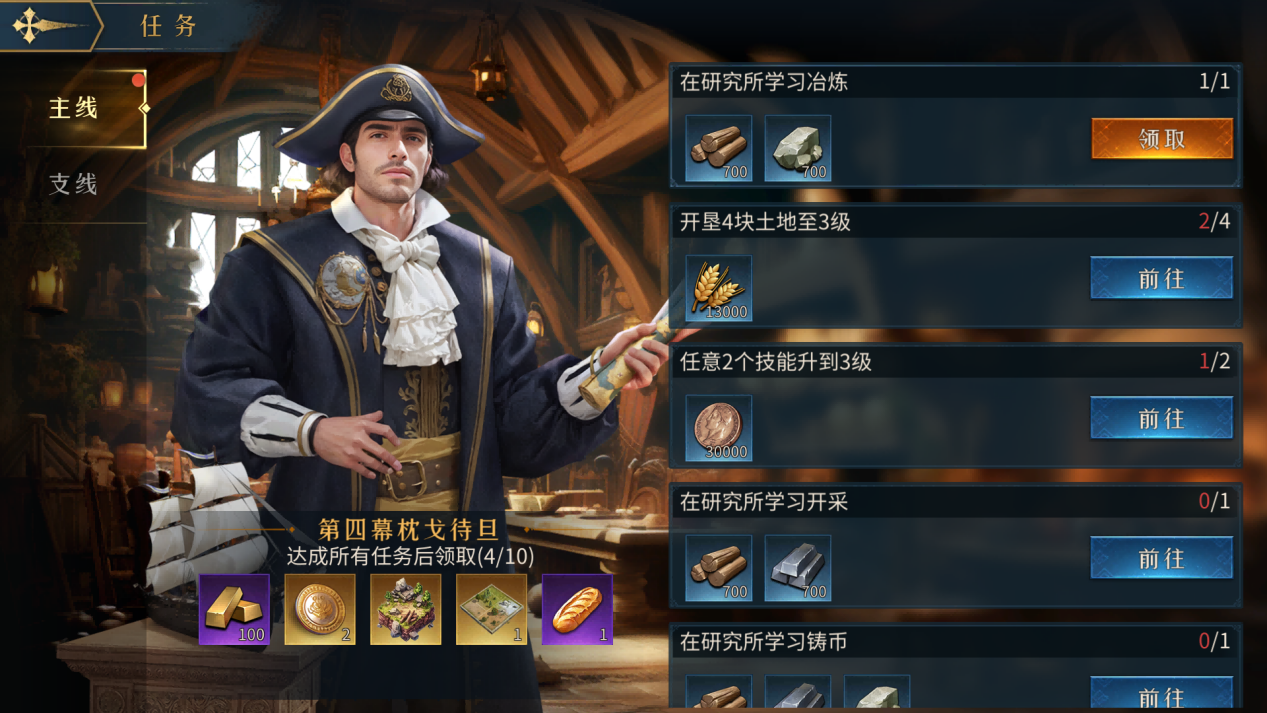Go to the 开垦4块土地至3级 task via 前往

click(x=1161, y=278)
